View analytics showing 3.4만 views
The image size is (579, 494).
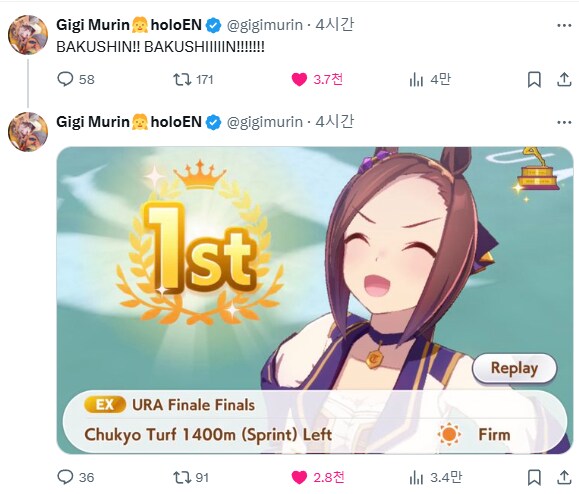click(435, 477)
